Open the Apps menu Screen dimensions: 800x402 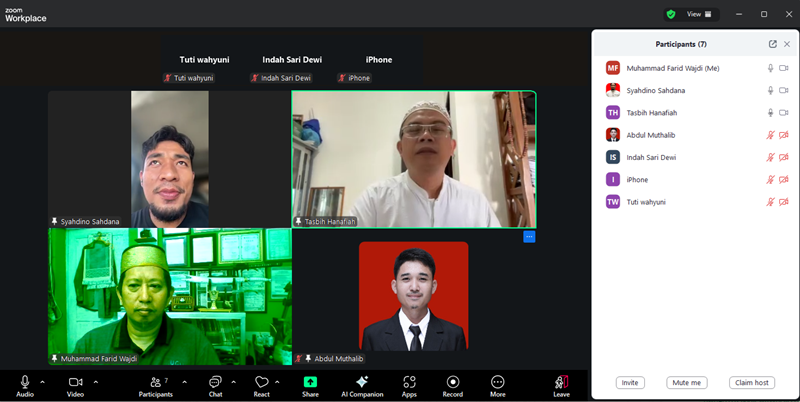point(409,386)
